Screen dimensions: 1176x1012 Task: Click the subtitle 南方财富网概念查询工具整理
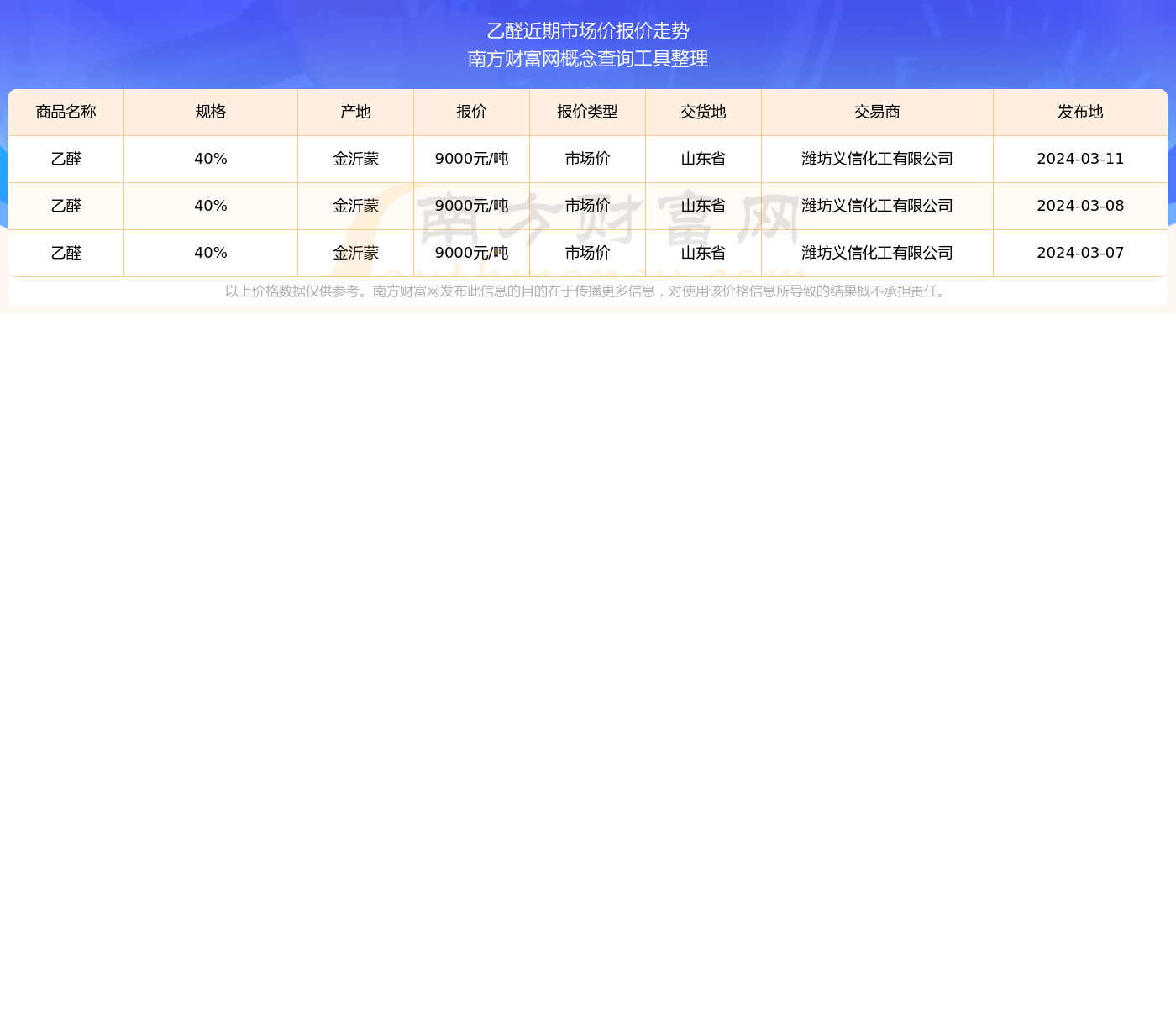(588, 59)
